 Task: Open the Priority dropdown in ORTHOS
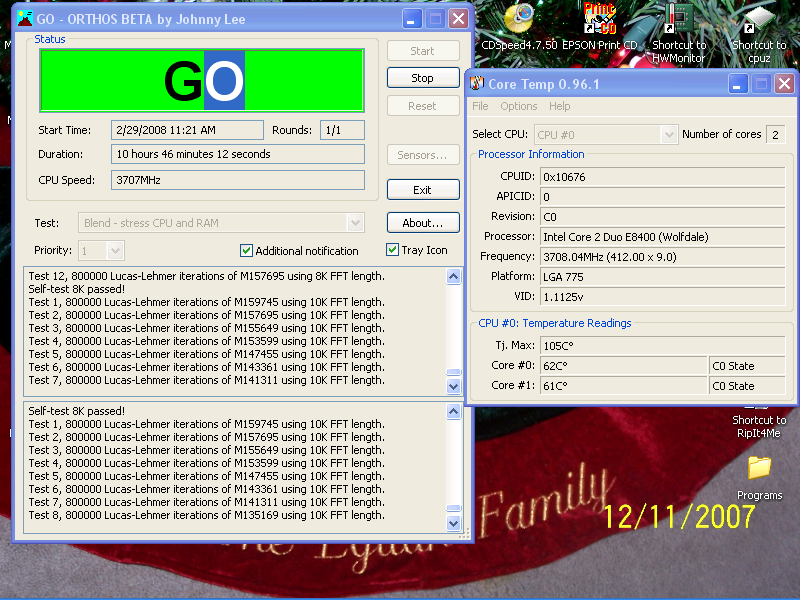[x=115, y=251]
